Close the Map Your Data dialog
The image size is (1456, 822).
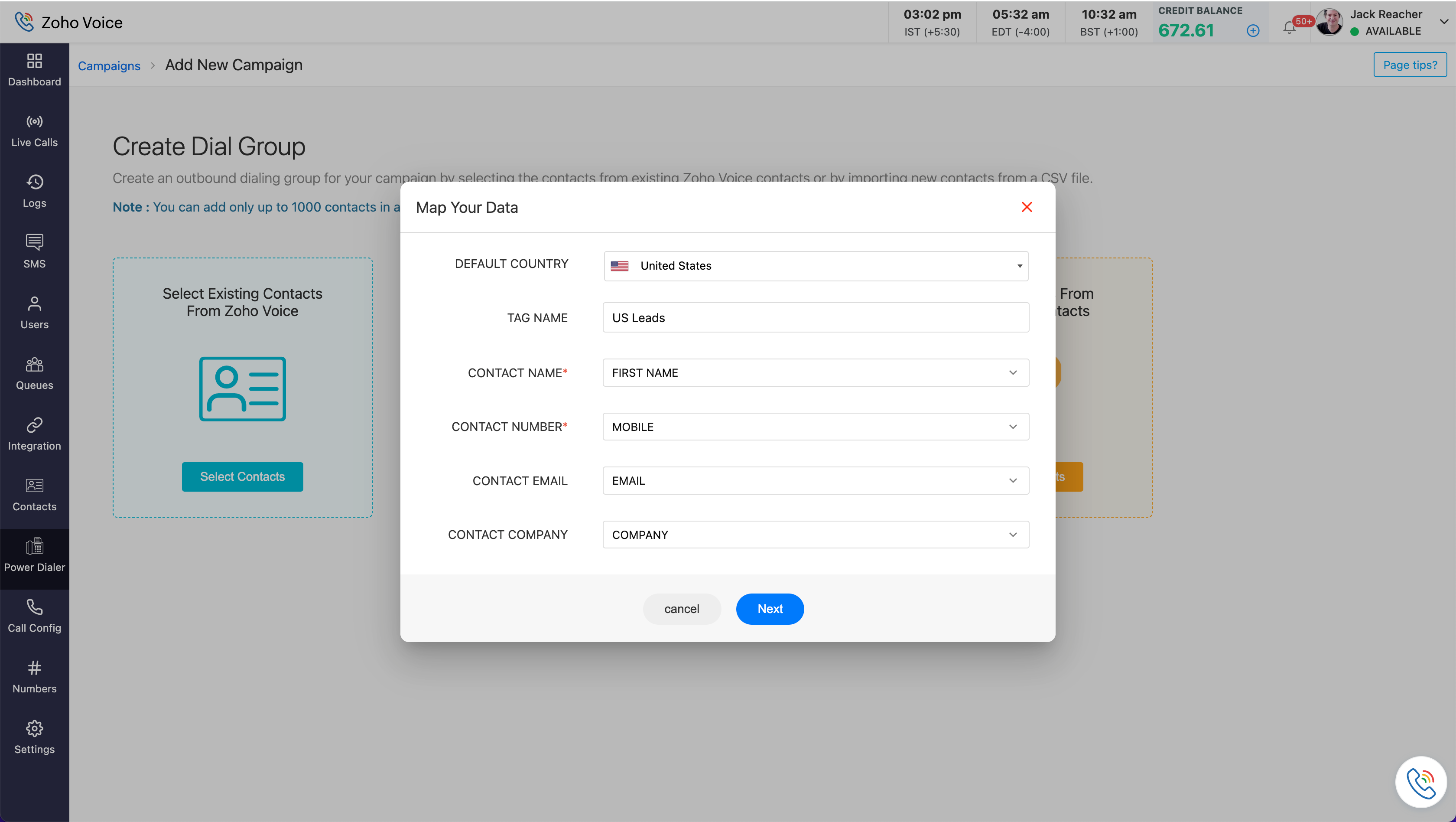pos(1027,208)
